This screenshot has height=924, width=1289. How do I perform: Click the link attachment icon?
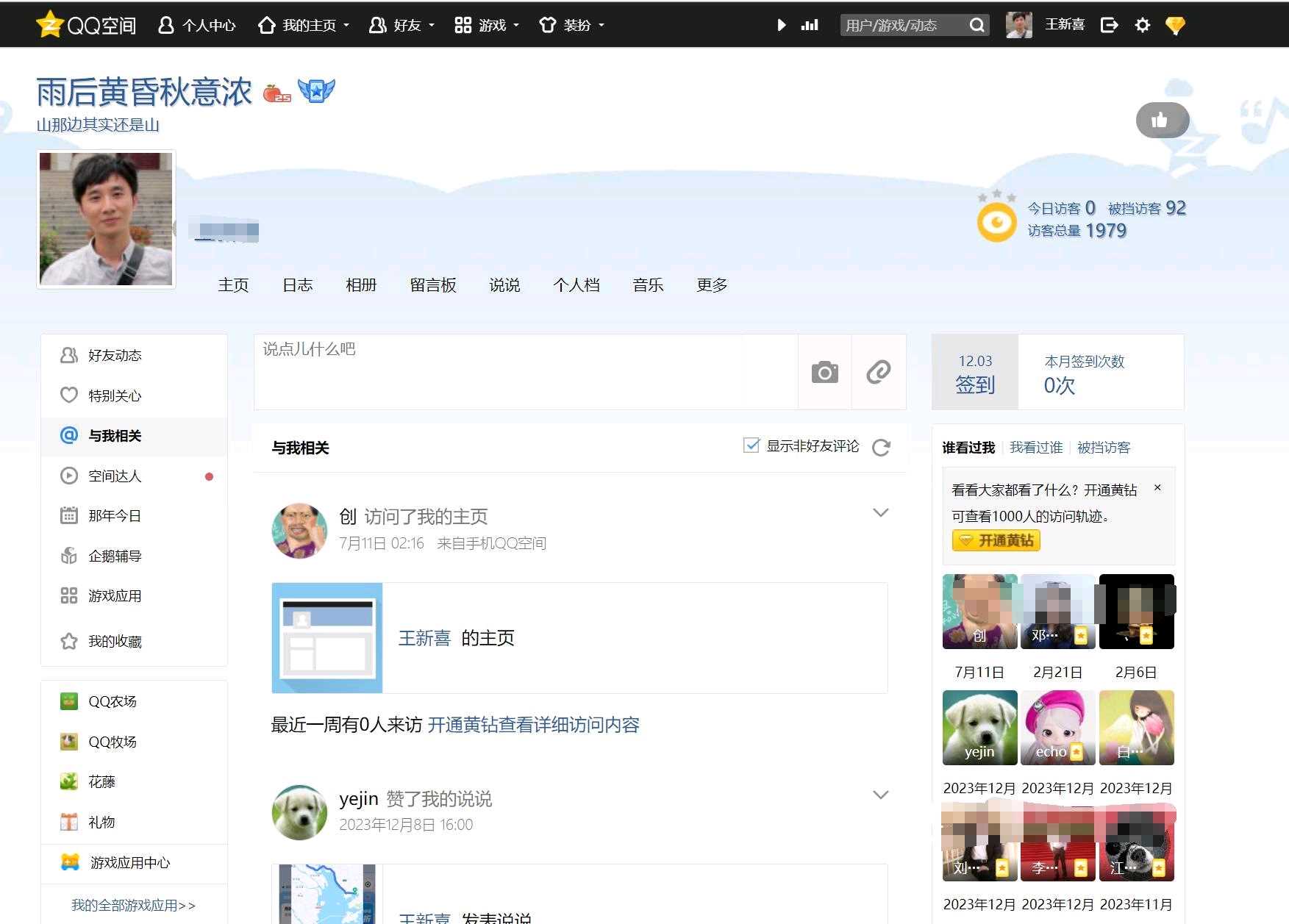(878, 373)
